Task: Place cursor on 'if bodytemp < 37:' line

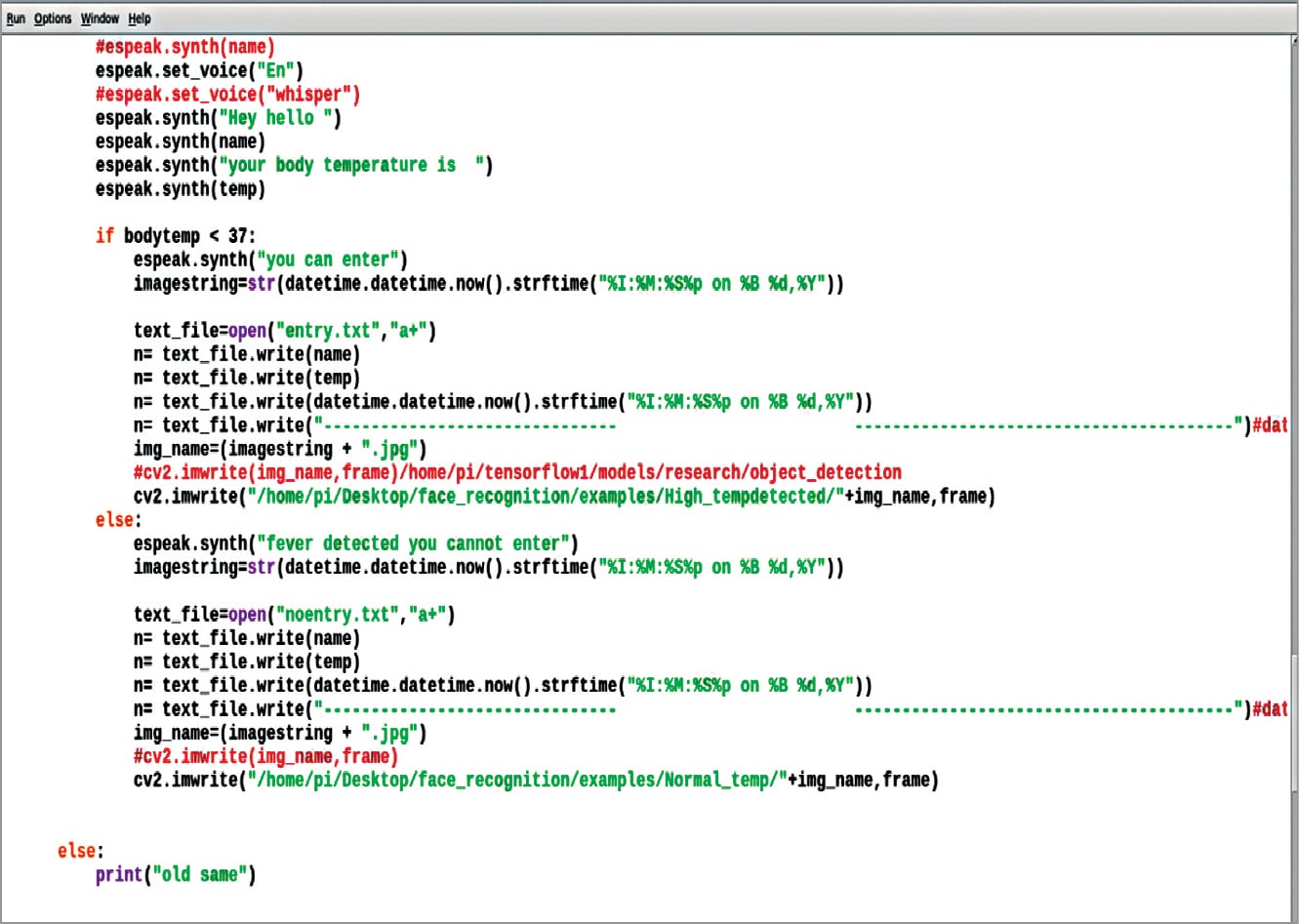Action: (x=176, y=236)
